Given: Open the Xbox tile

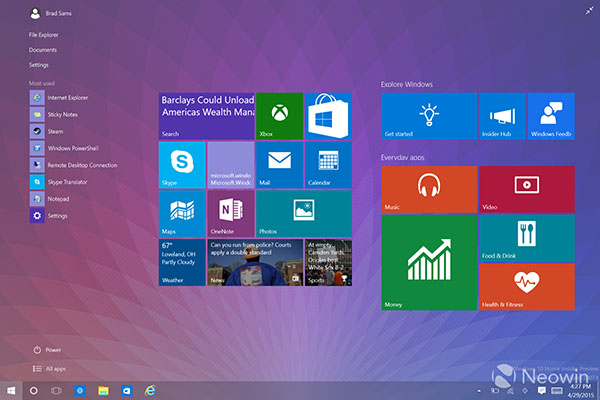Looking at the screenshot, I should click(279, 116).
